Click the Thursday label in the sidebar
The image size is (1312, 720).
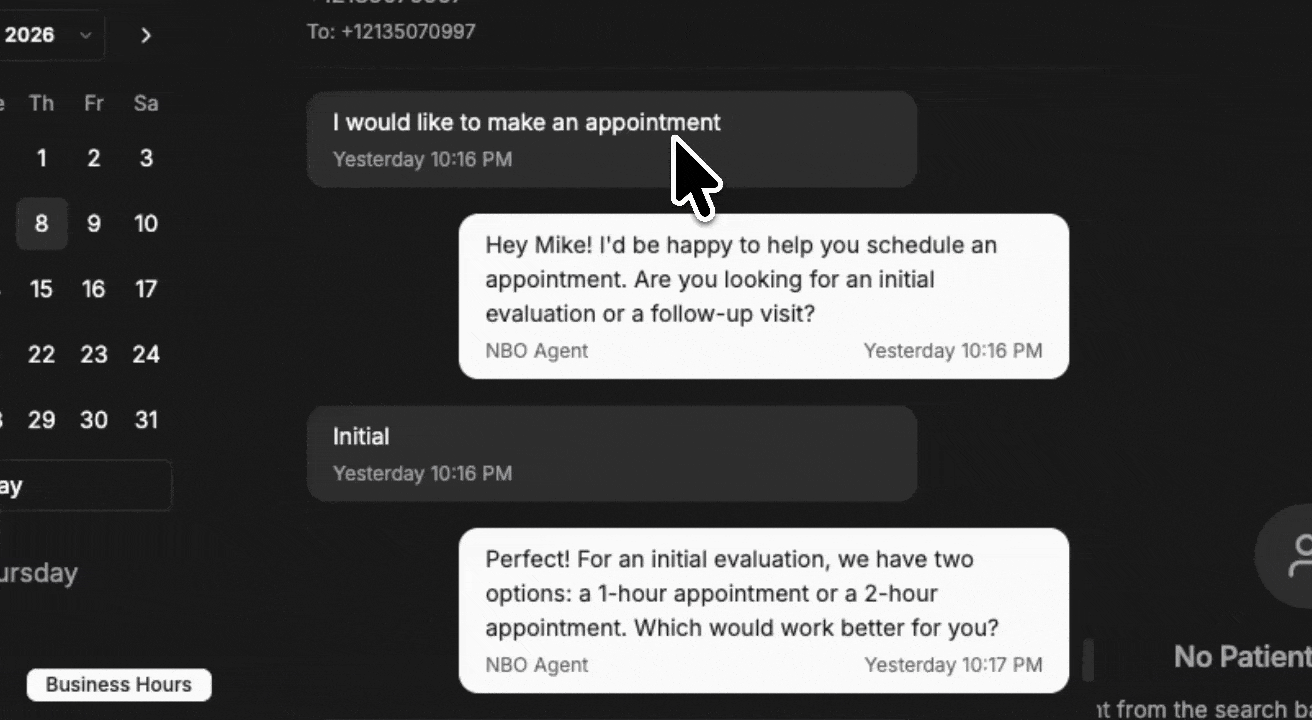coord(39,573)
